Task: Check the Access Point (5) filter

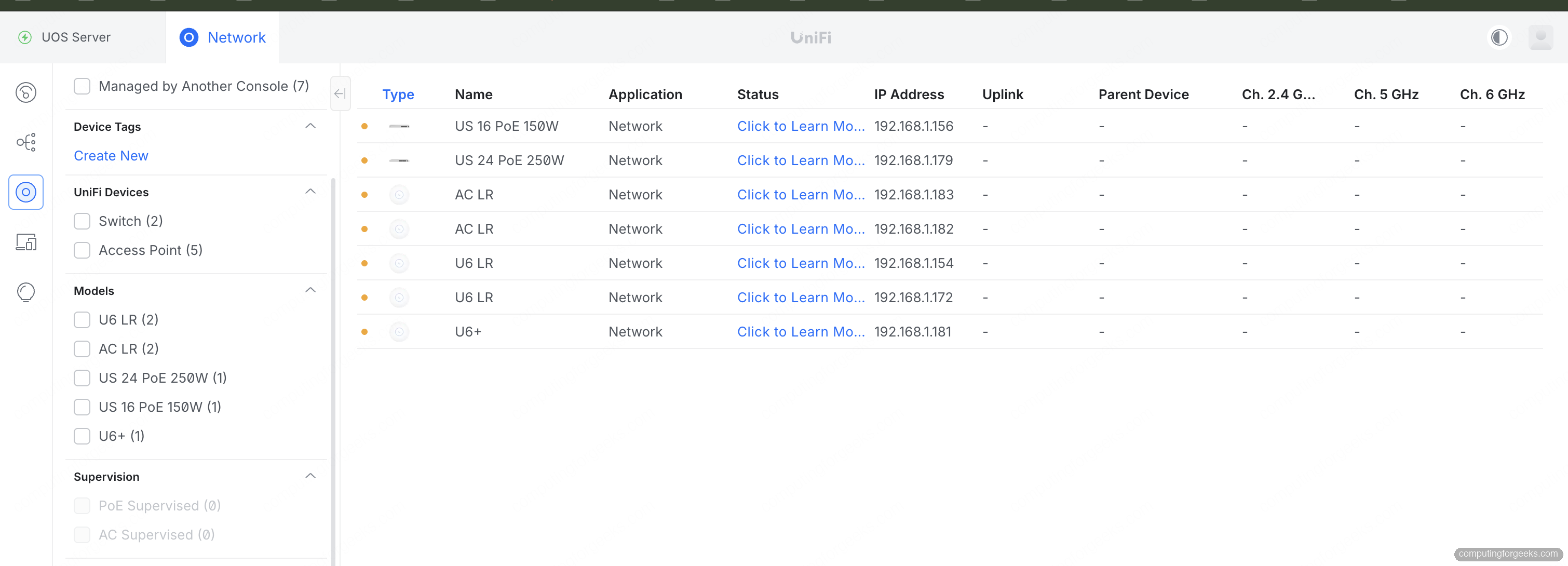Action: (x=82, y=251)
